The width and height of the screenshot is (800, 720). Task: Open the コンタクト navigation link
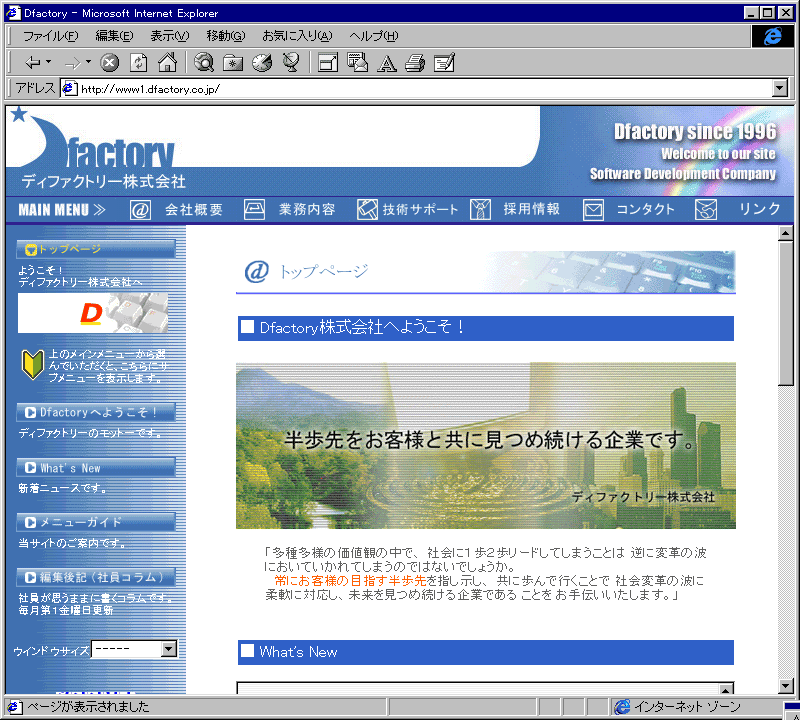[645, 210]
